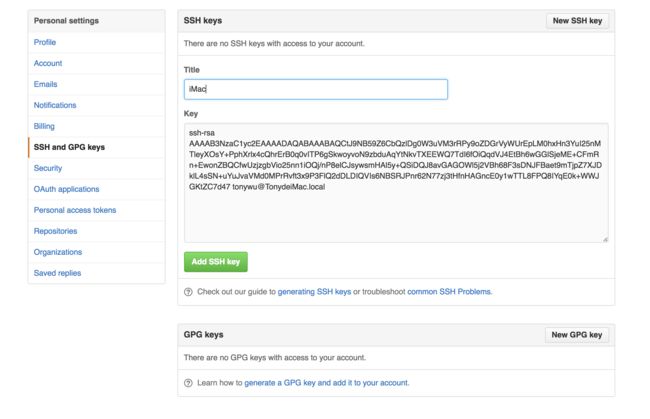Click the New GPG key button

click(x=577, y=335)
